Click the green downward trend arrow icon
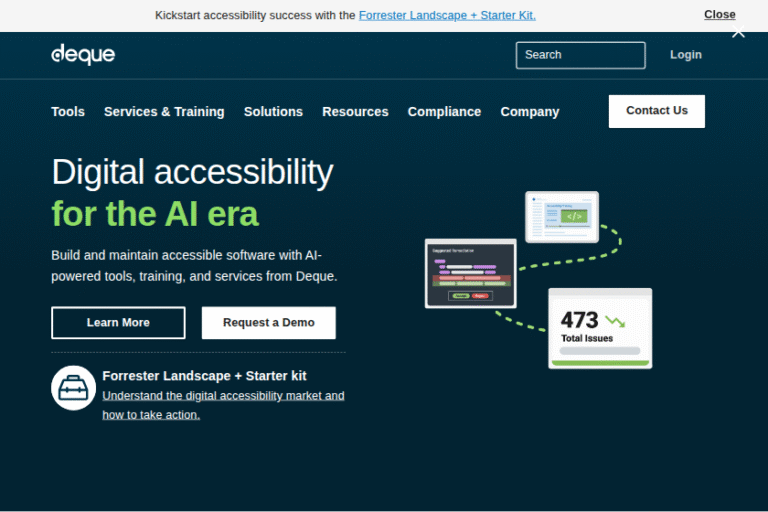 (x=615, y=322)
